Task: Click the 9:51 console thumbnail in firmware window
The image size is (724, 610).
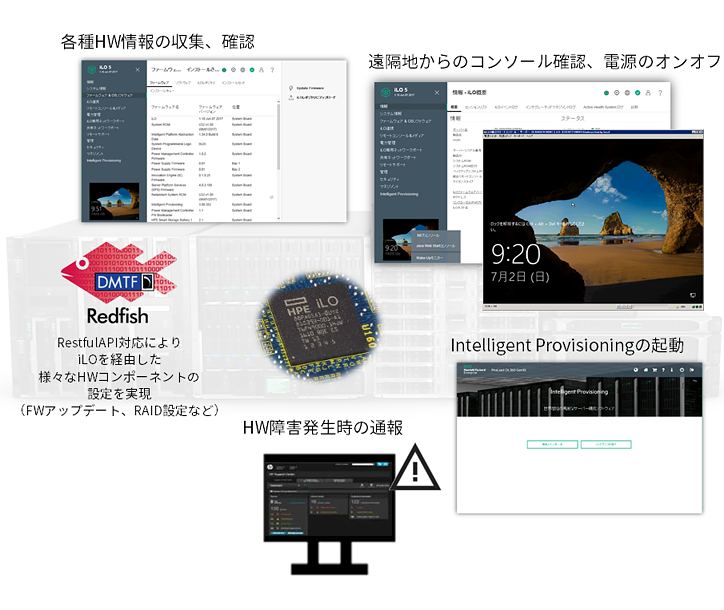Action: (114, 201)
